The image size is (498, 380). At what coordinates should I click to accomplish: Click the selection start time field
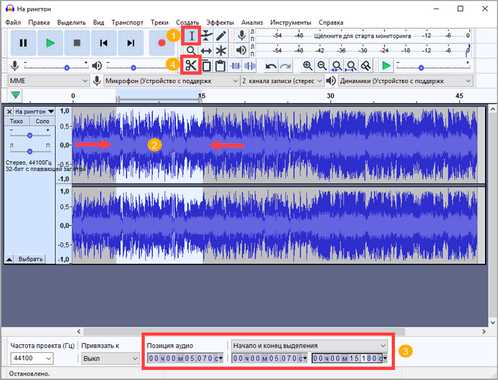pyautogui.click(x=269, y=358)
